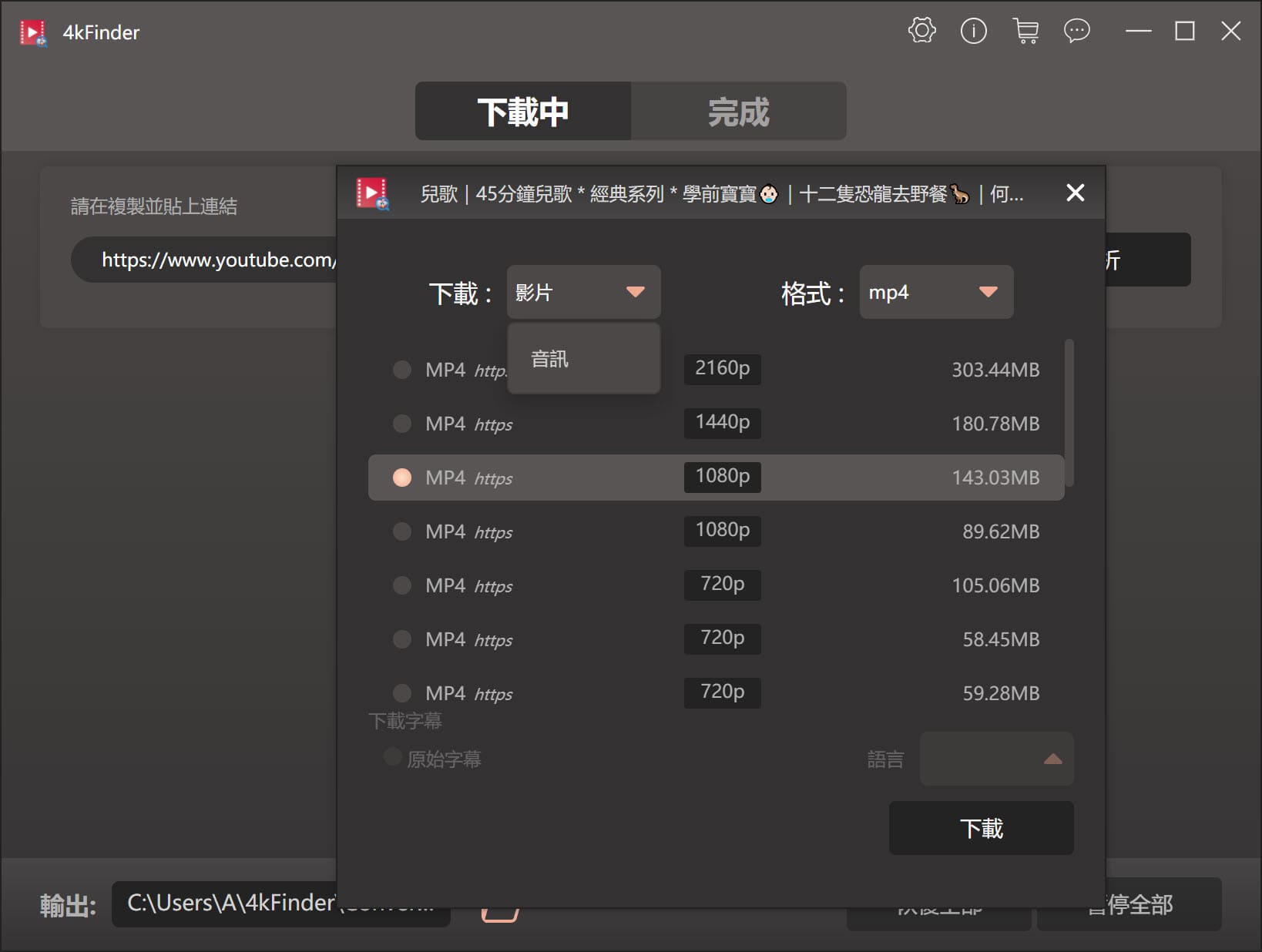Click the 下載 button in the dialog
The image size is (1262, 952).
click(x=981, y=828)
